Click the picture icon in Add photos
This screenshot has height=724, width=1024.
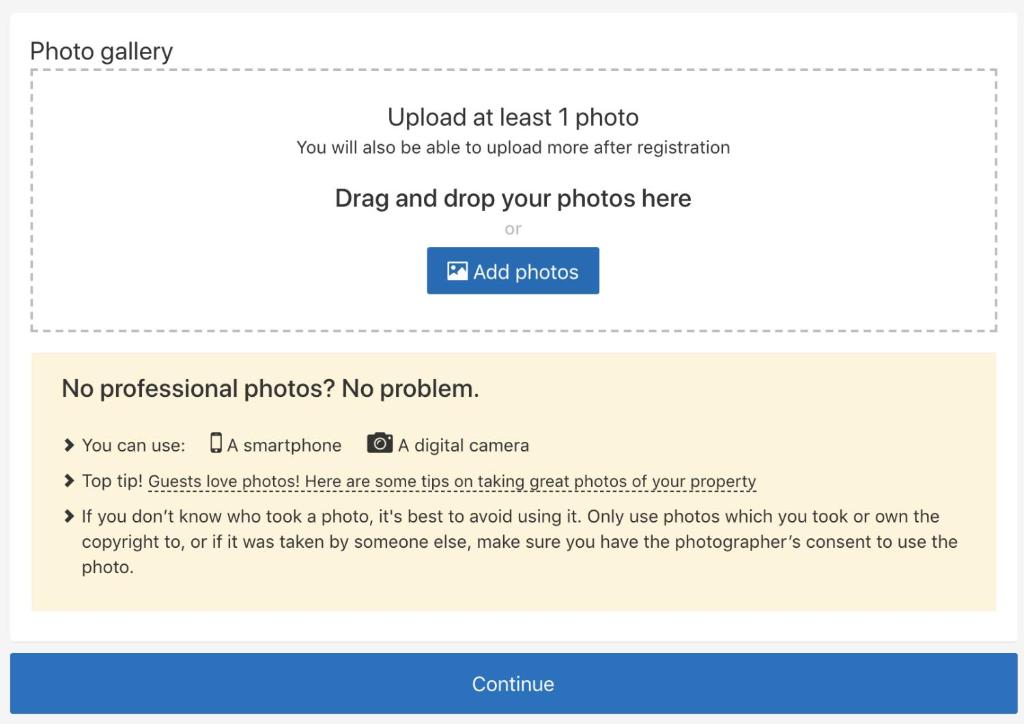(x=457, y=271)
